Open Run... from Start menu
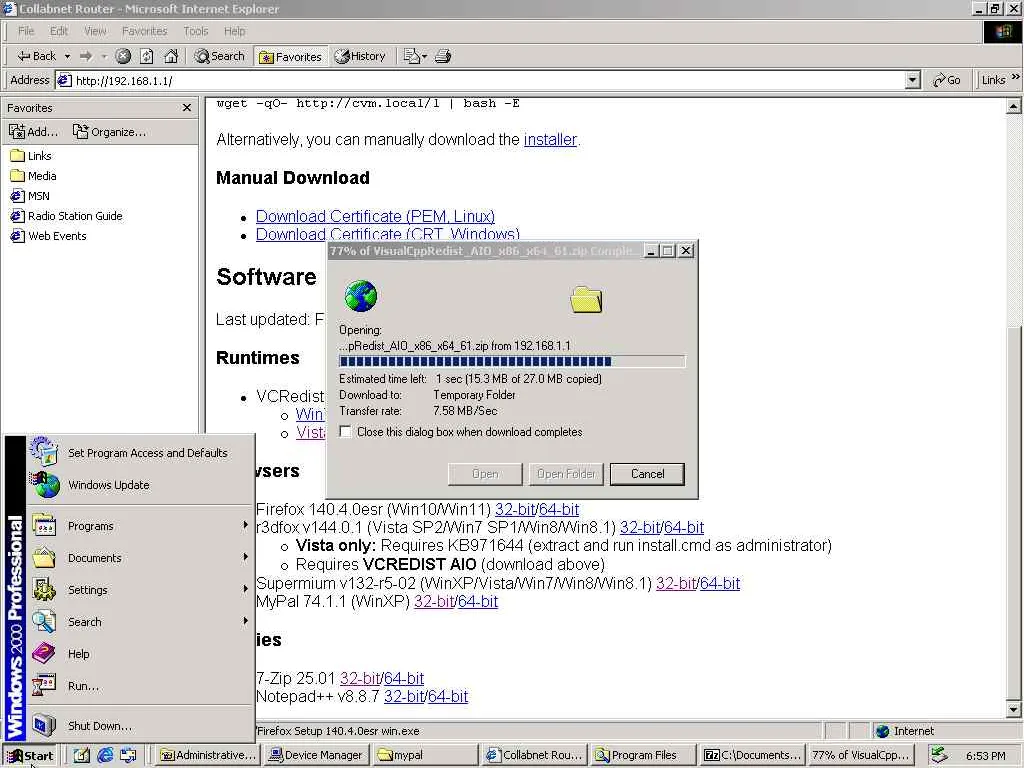This screenshot has width=1024, height=768. coord(140,686)
